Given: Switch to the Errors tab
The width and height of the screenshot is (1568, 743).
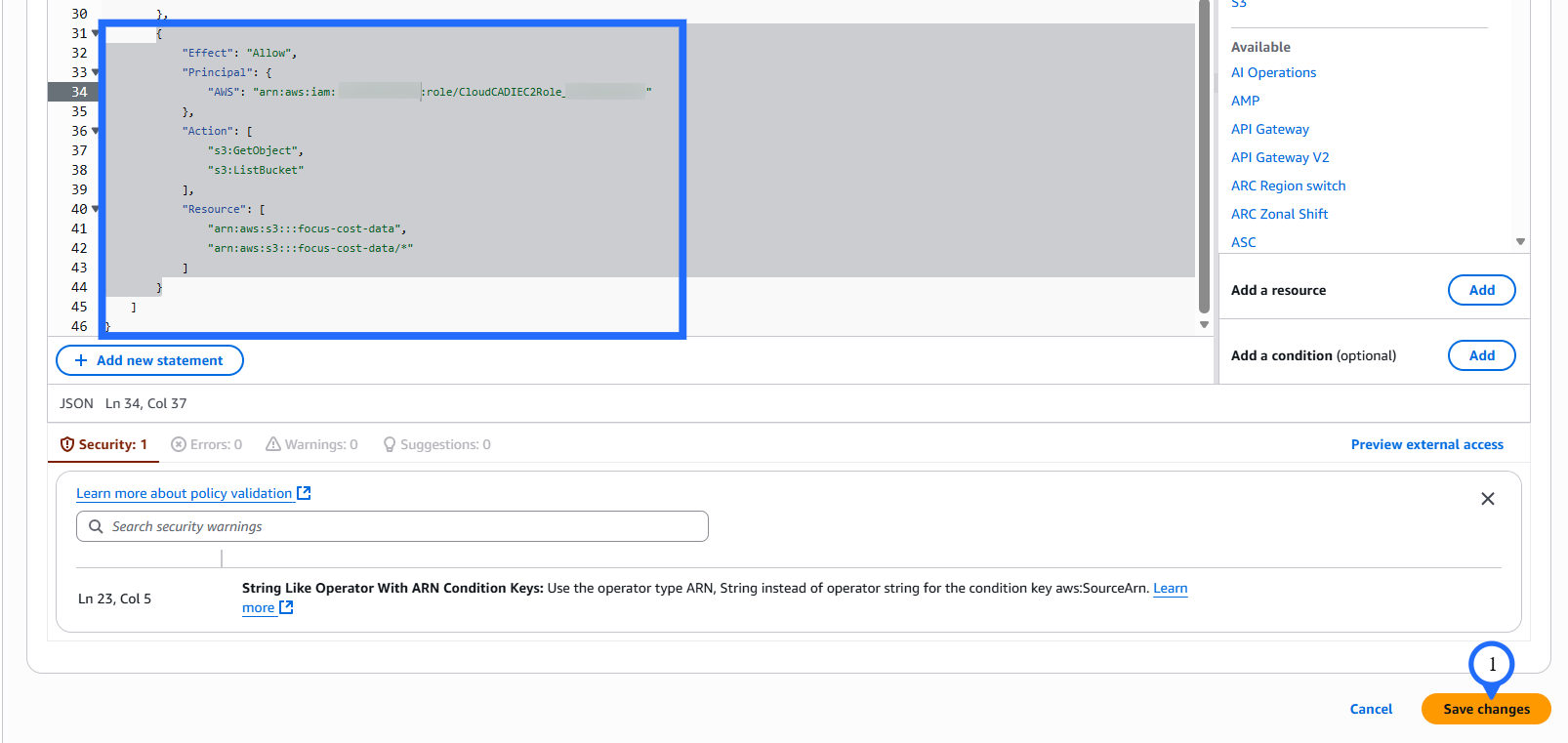Looking at the screenshot, I should tap(207, 444).
